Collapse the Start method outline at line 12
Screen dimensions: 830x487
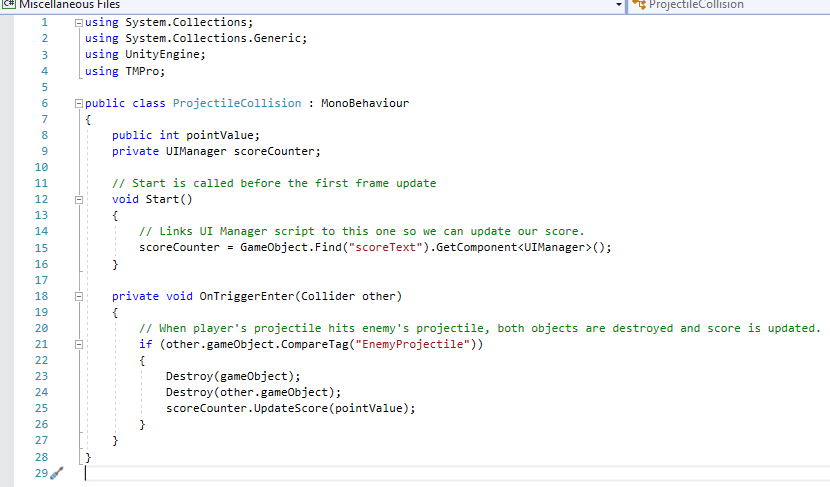tap(79, 200)
